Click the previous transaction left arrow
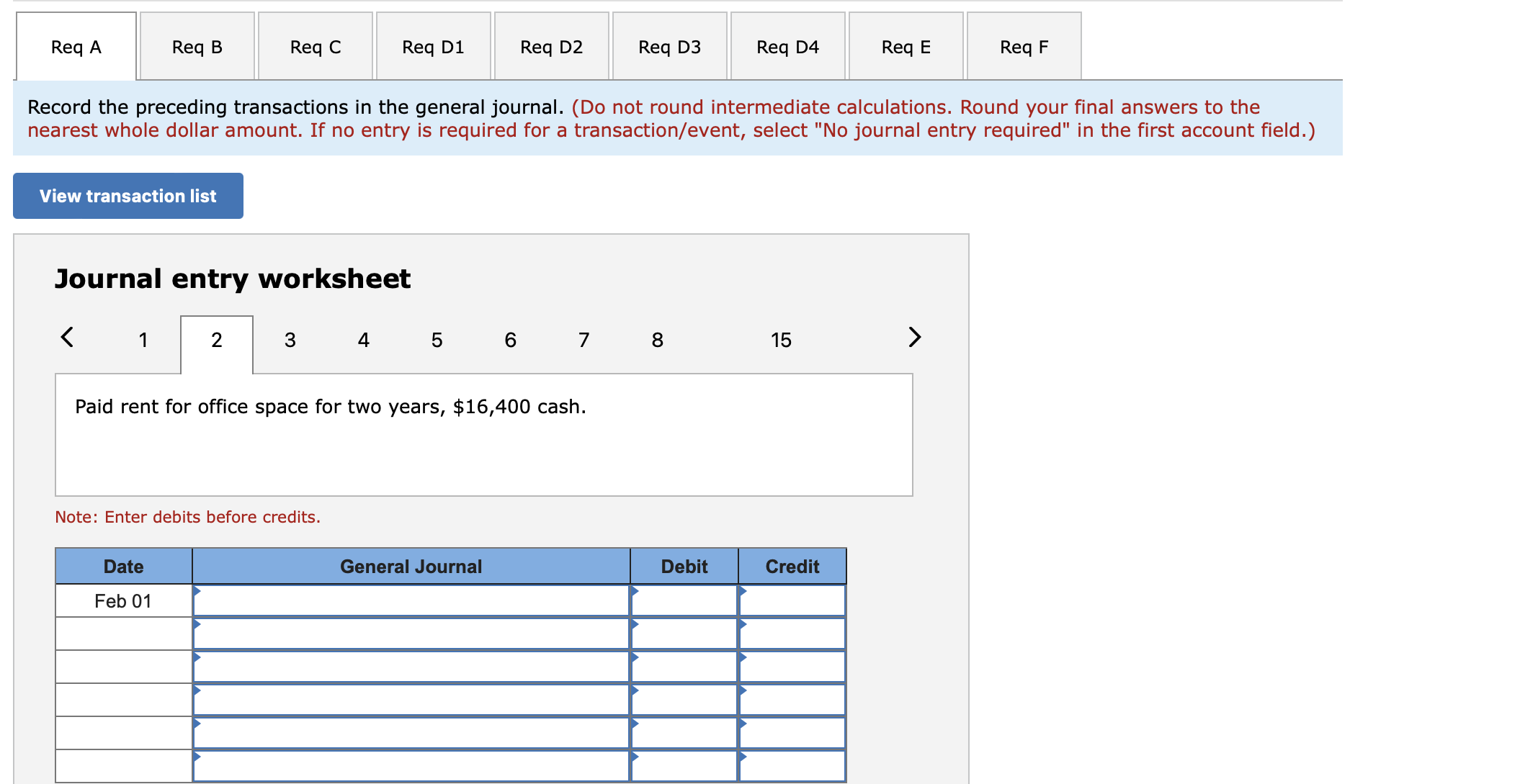Image resolution: width=1520 pixels, height=784 pixels. click(x=67, y=337)
